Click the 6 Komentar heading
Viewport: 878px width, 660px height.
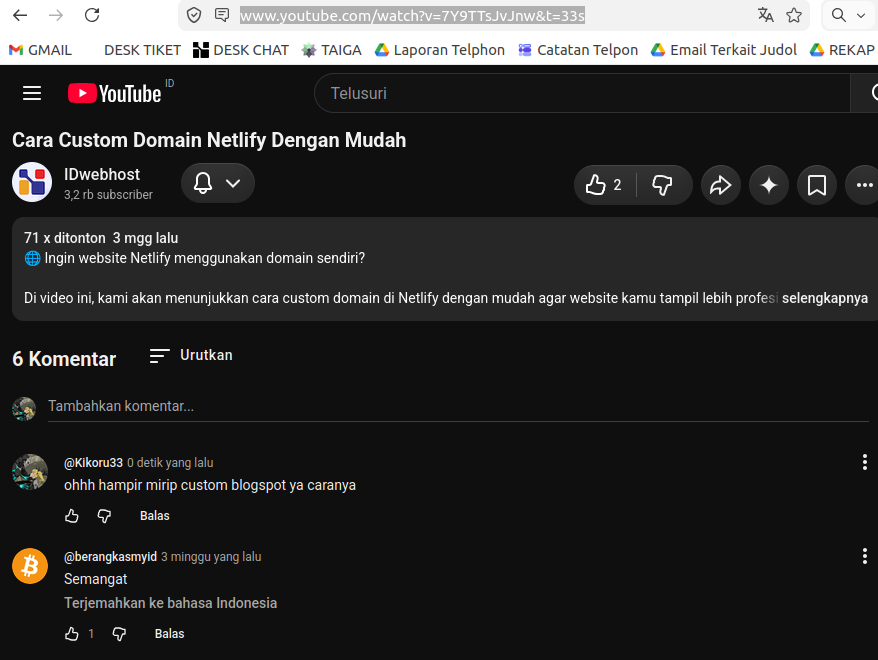64,359
